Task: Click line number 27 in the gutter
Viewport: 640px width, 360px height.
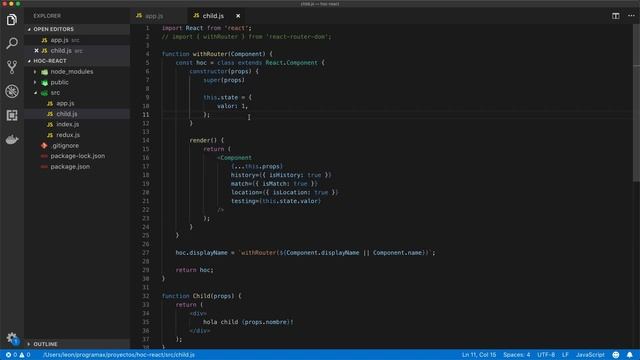Action: [x=146, y=253]
